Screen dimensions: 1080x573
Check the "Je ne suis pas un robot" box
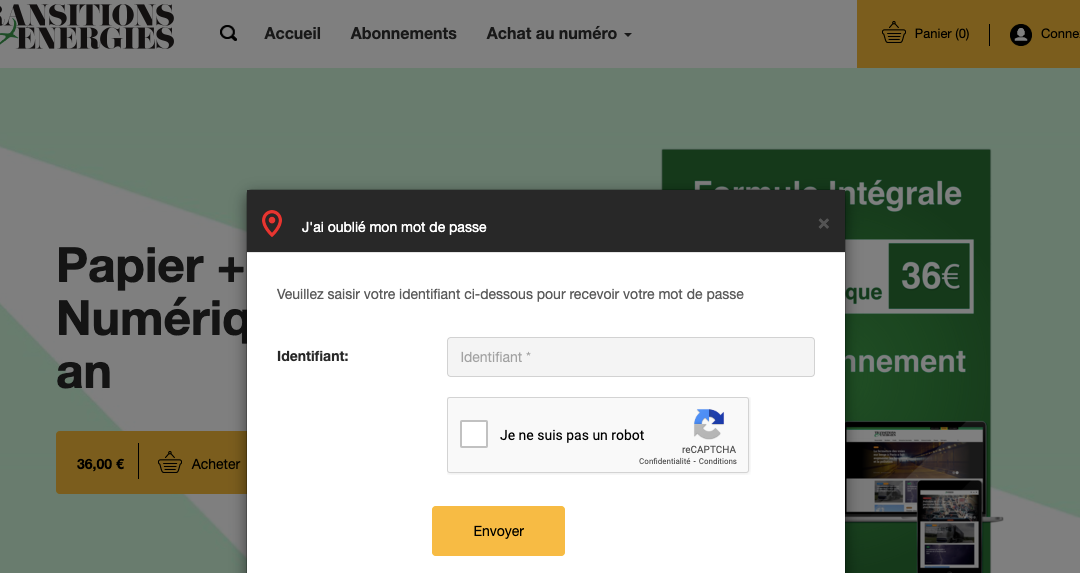[x=474, y=435]
